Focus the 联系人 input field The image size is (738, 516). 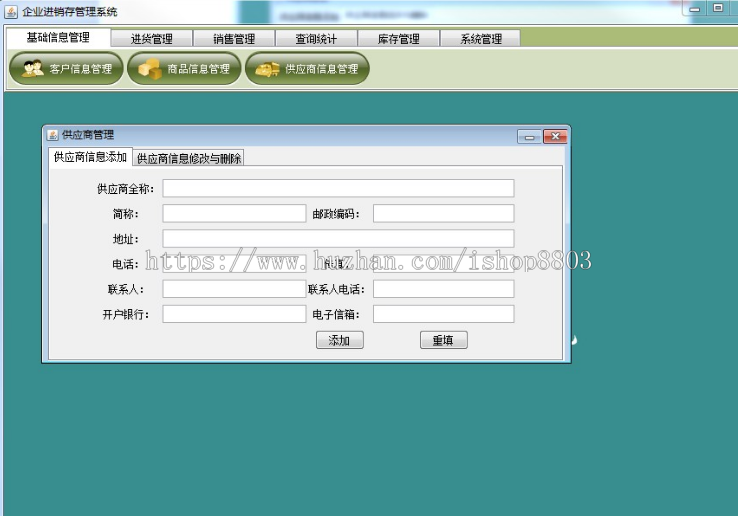point(234,289)
